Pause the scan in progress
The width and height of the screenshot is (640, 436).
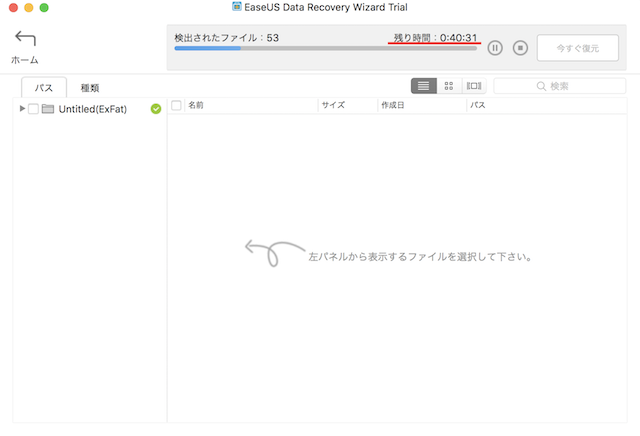point(495,48)
